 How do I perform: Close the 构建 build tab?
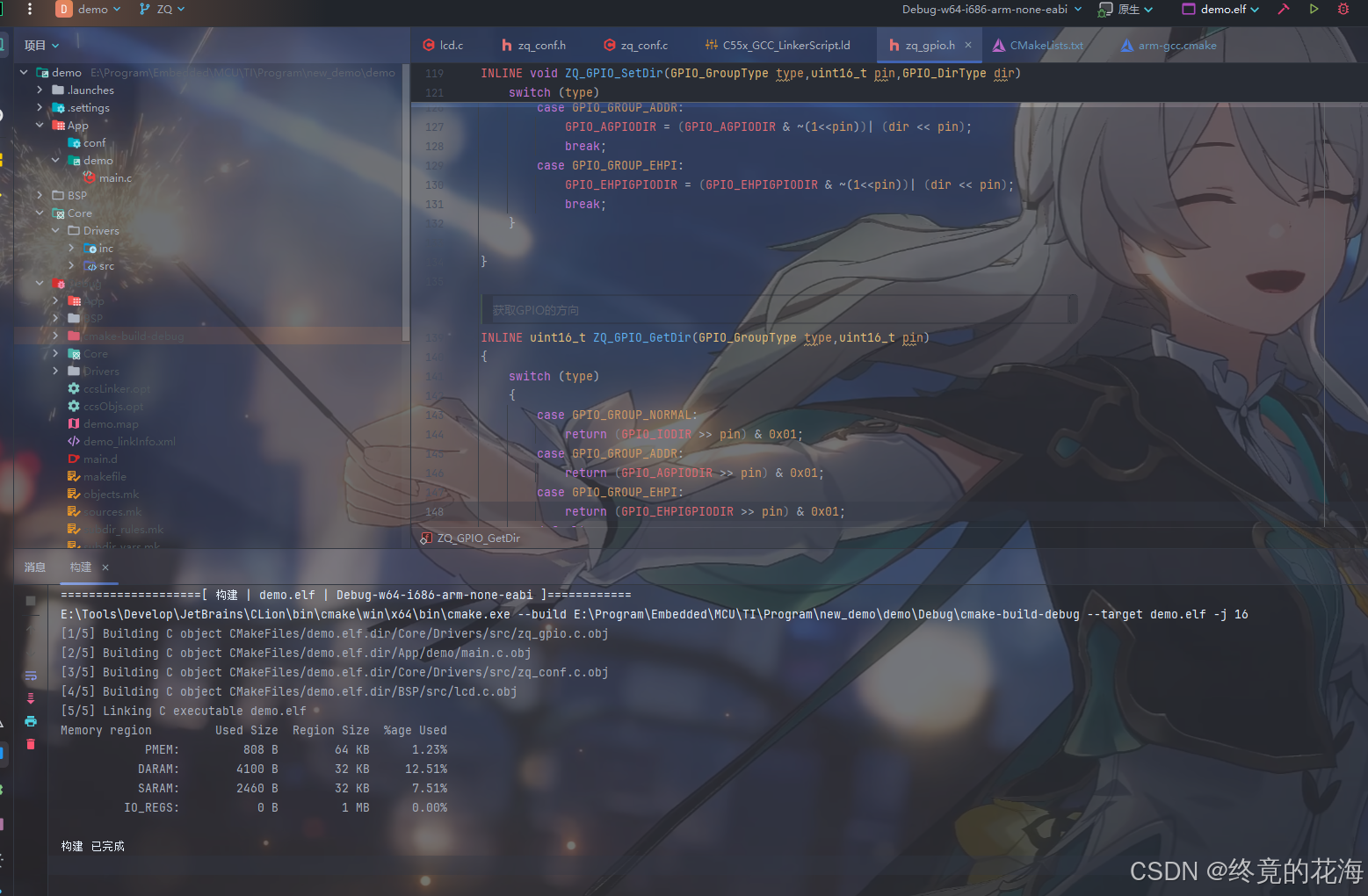[105, 567]
